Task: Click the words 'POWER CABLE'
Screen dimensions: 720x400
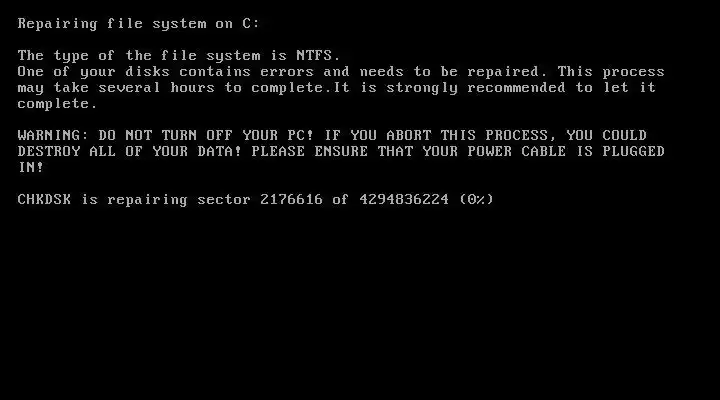Action: coord(517,152)
